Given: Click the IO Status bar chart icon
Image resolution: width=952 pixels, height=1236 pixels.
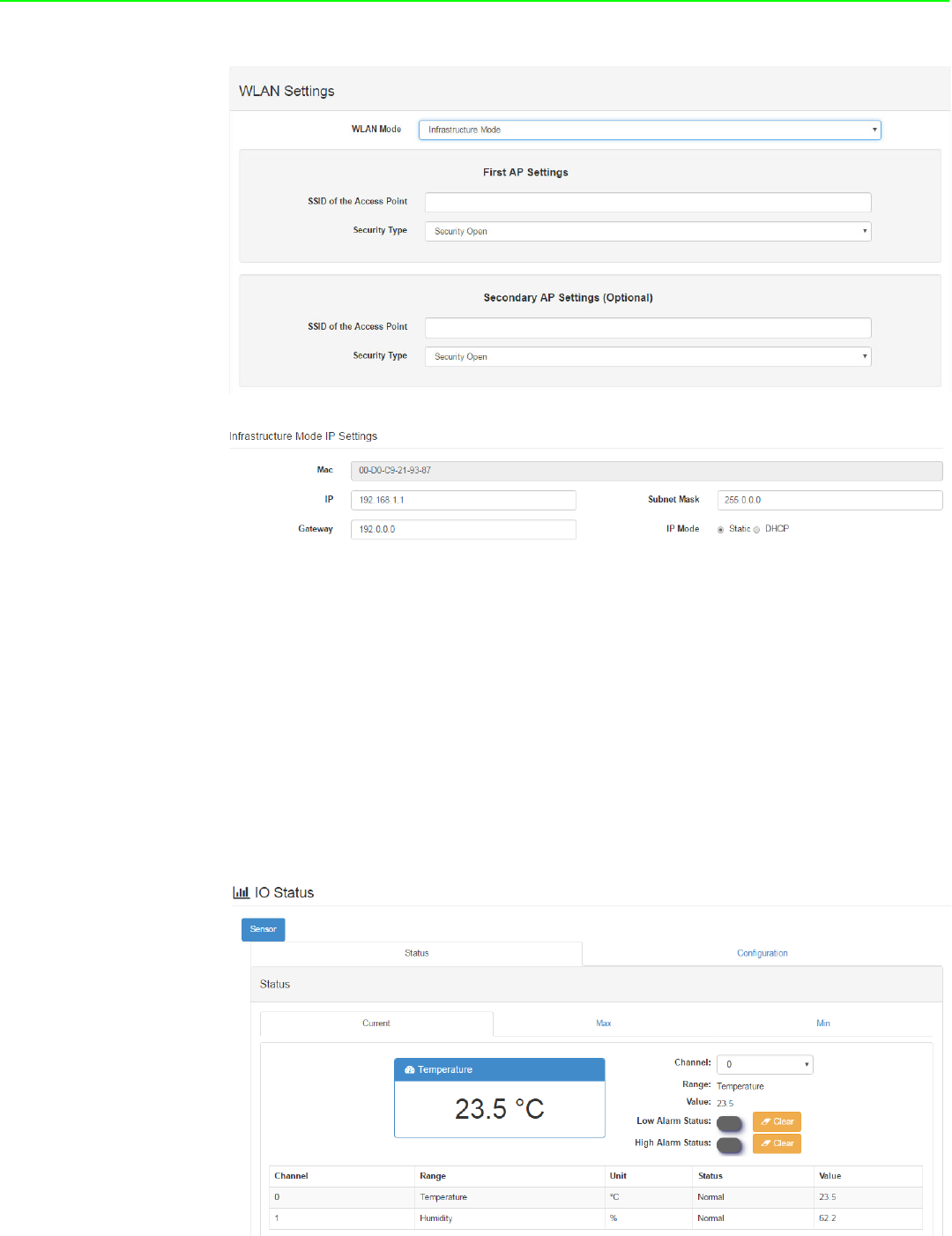Looking at the screenshot, I should coord(241,892).
